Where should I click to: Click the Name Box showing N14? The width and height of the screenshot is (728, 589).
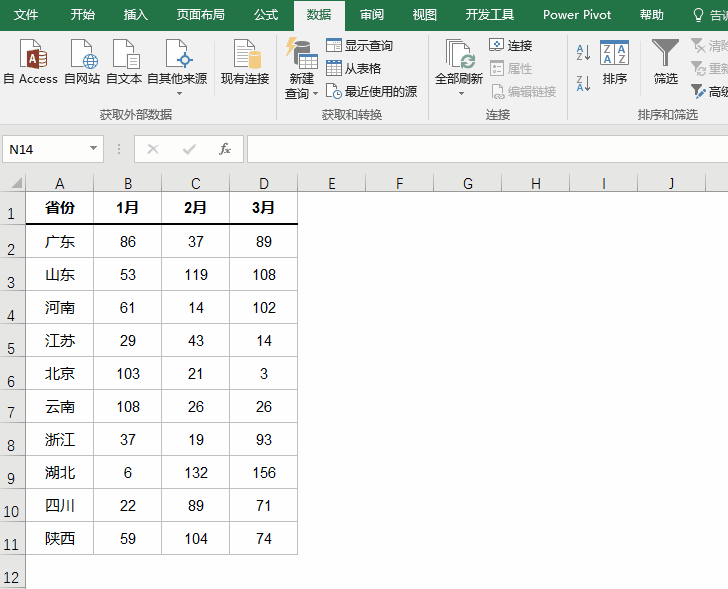pos(45,149)
